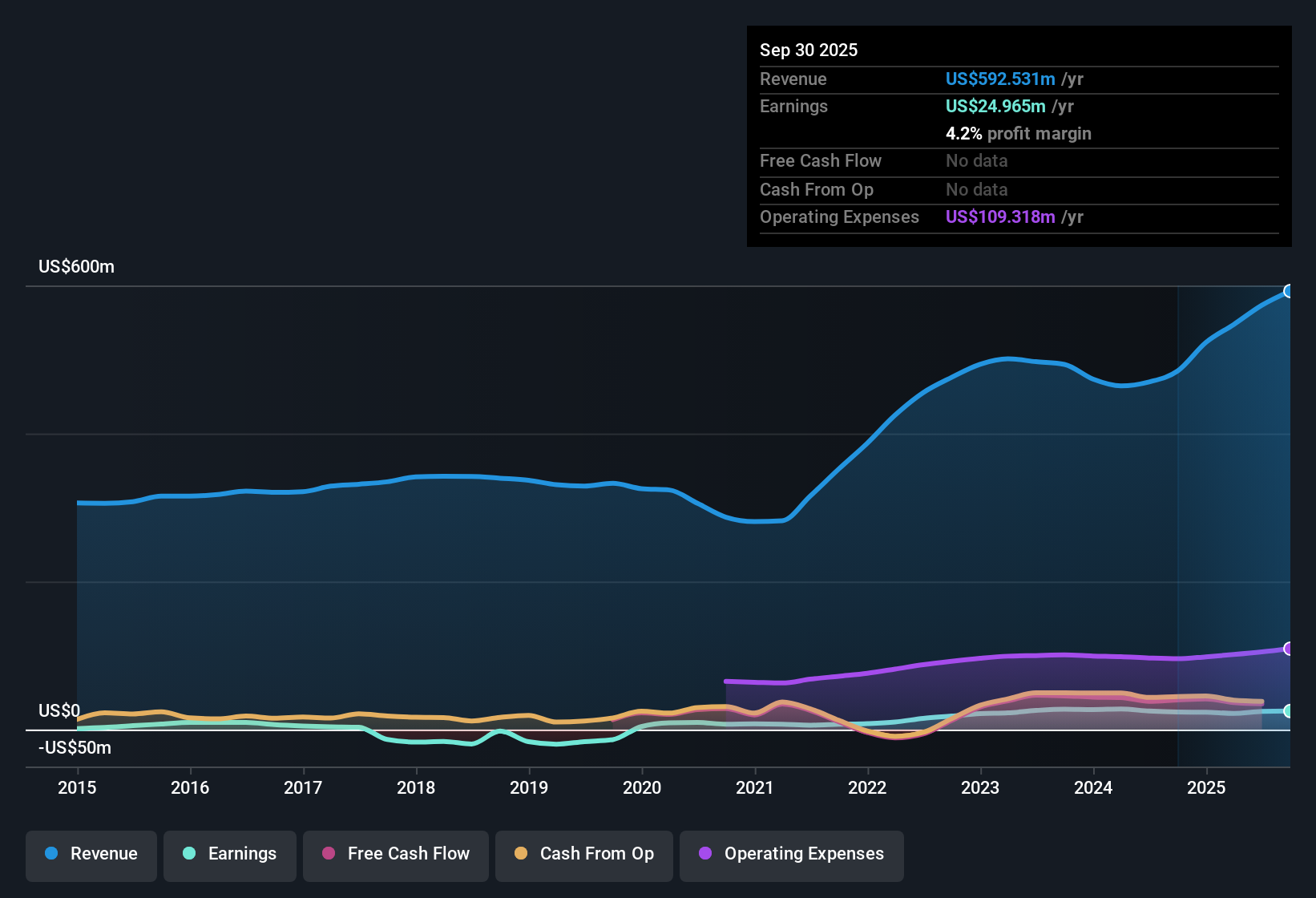Expand the Cash From Op legend entry
Screen dimensions: 1316x898
583,854
